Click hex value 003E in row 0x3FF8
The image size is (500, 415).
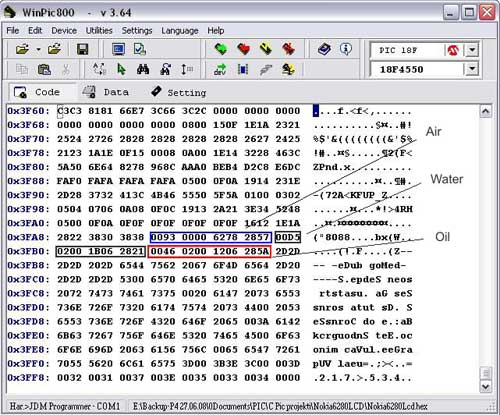pos(163,378)
